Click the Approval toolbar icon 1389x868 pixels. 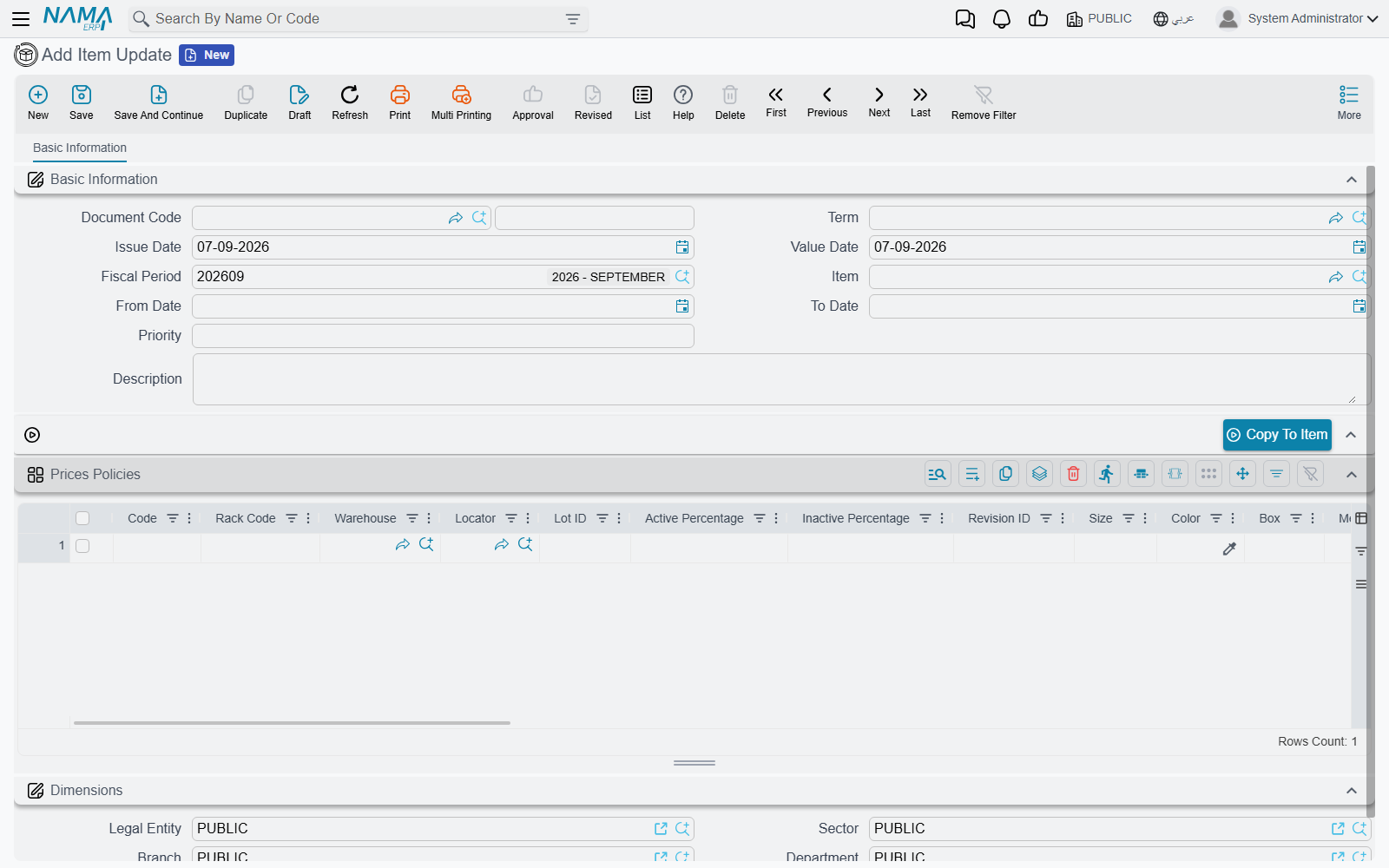pyautogui.click(x=533, y=102)
